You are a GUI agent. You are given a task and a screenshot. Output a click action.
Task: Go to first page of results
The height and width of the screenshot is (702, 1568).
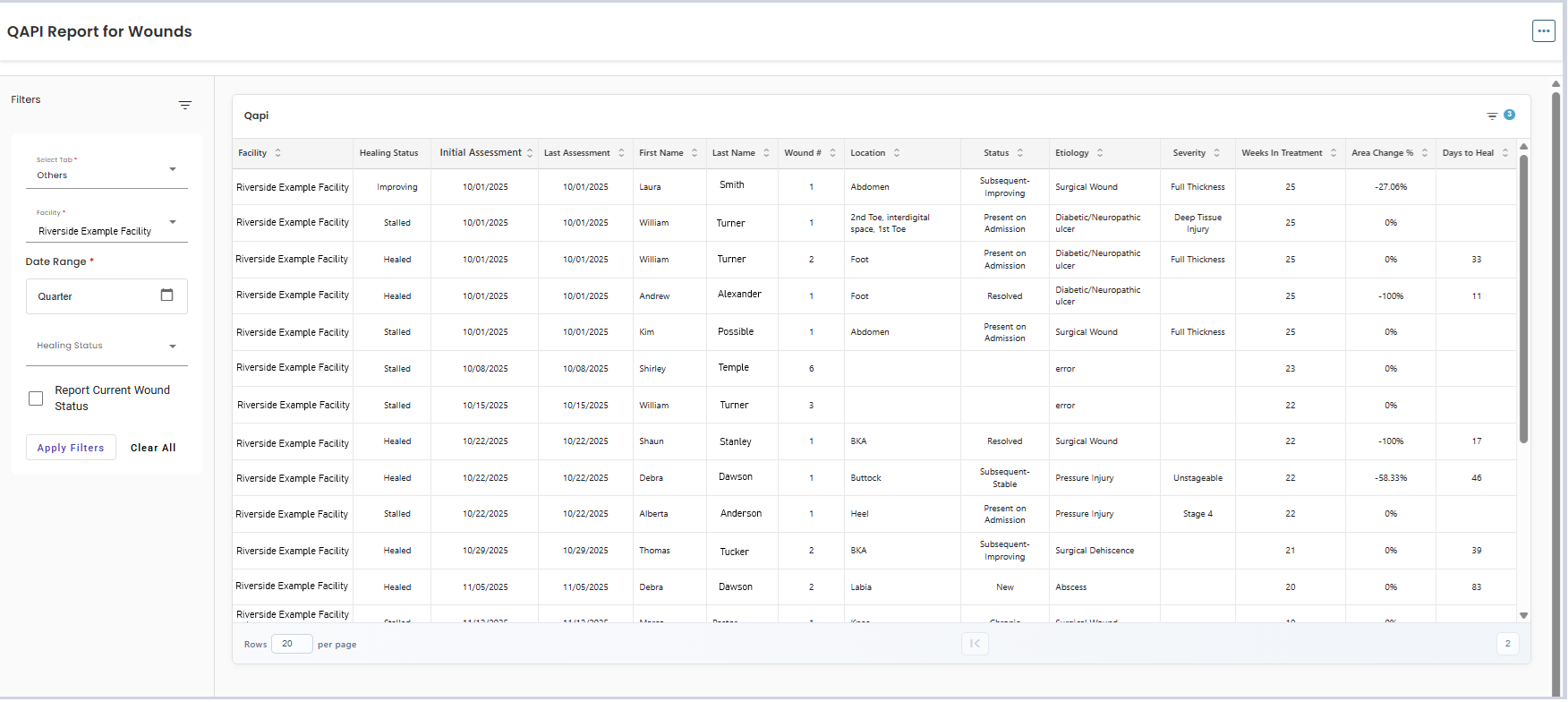point(975,643)
